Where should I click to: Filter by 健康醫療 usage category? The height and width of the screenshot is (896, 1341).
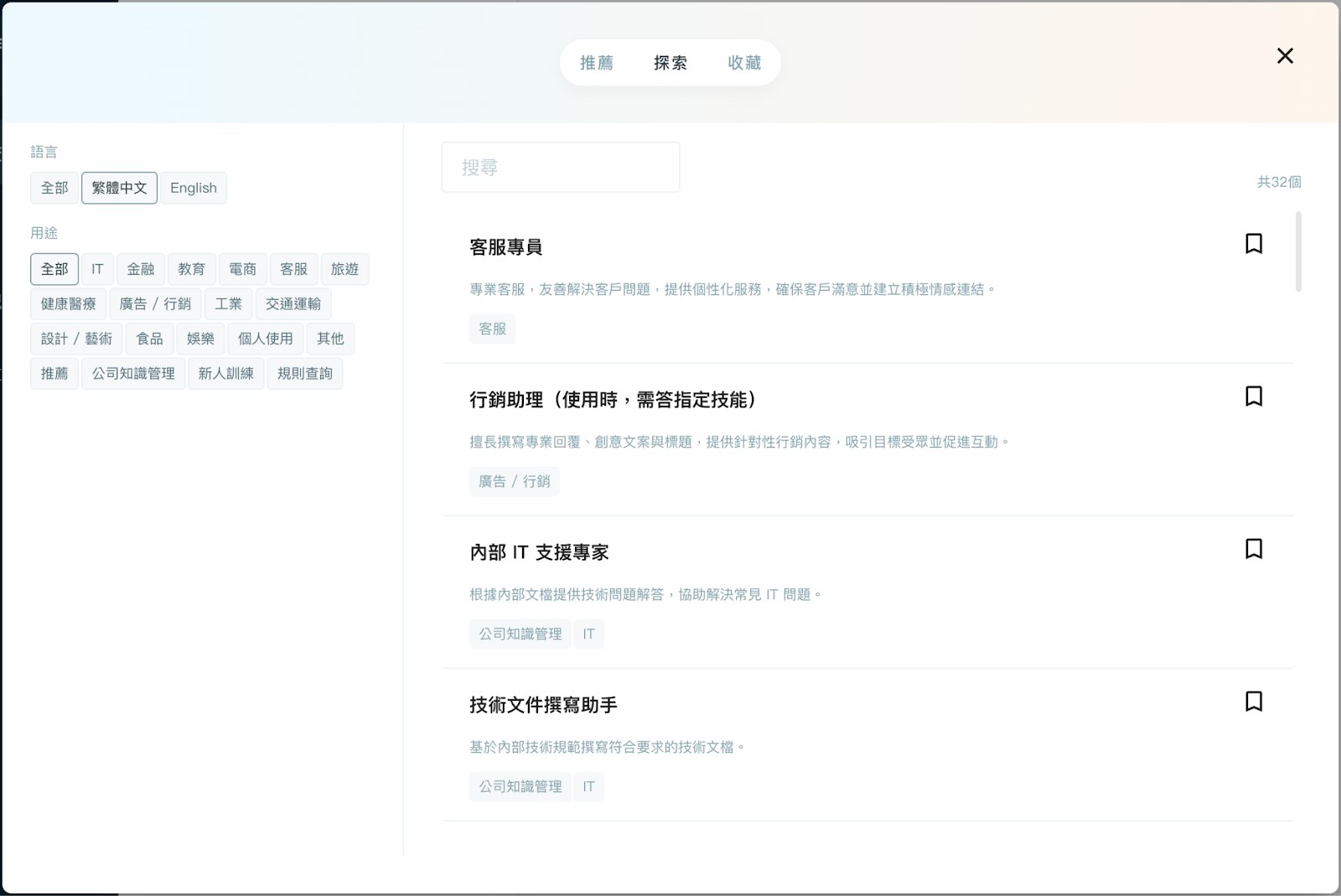tap(68, 303)
